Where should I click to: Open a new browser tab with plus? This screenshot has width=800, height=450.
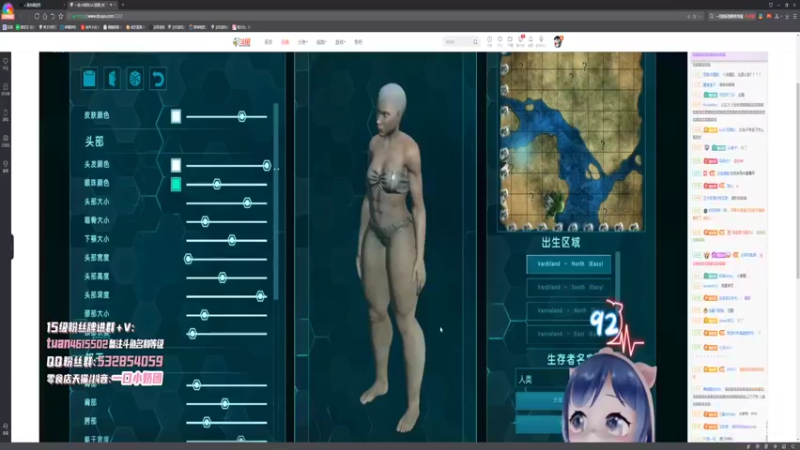[122, 5]
